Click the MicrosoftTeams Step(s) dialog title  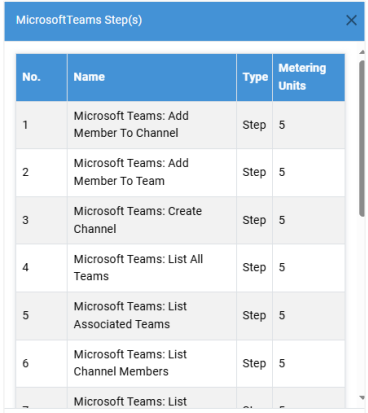[x=79, y=20]
